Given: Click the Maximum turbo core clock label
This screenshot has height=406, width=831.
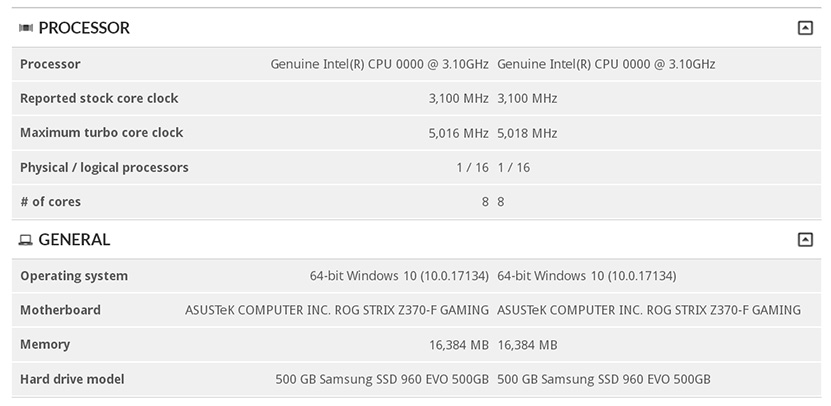Looking at the screenshot, I should [101, 133].
